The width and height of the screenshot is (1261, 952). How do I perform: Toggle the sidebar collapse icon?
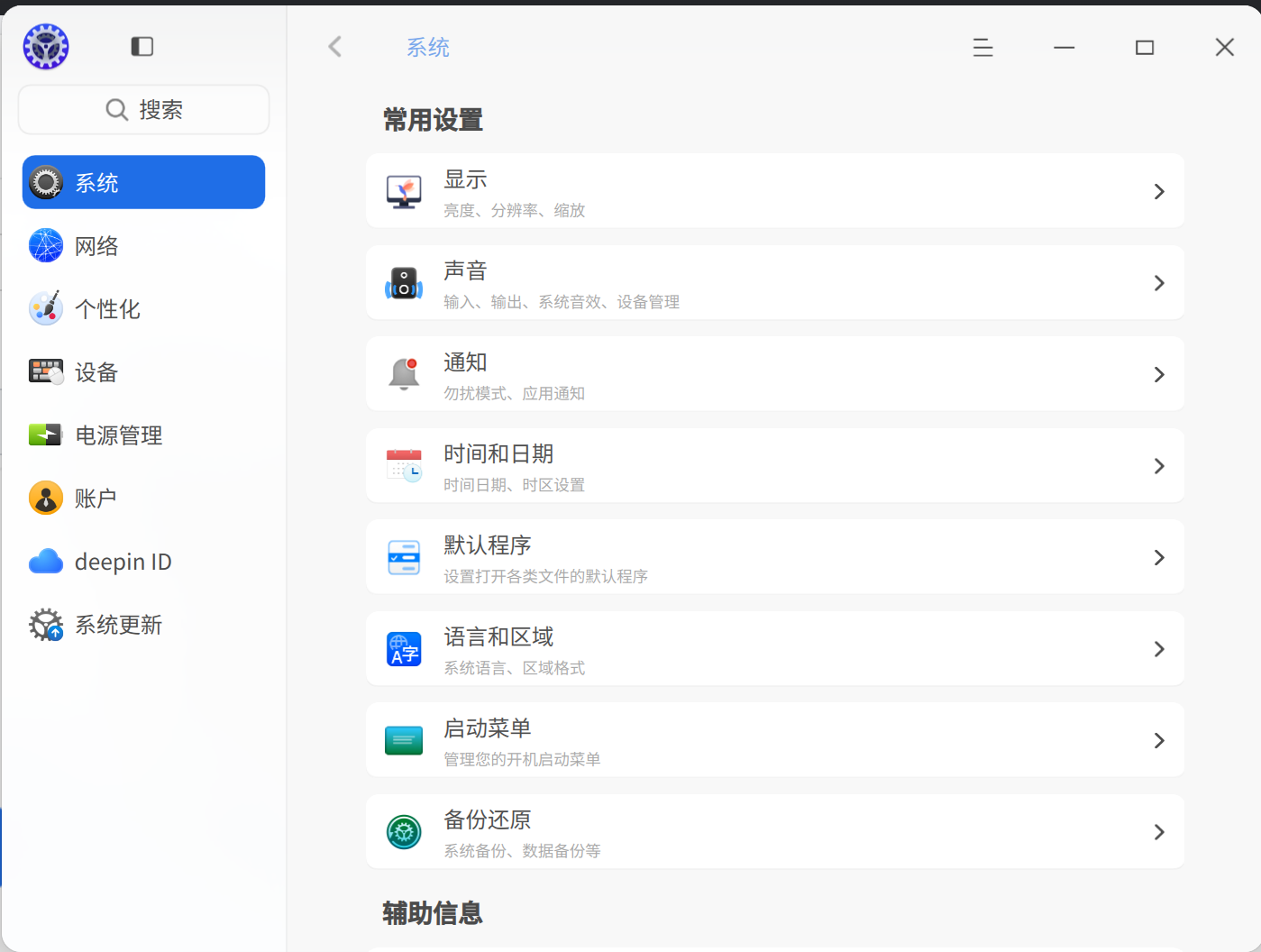point(142,47)
